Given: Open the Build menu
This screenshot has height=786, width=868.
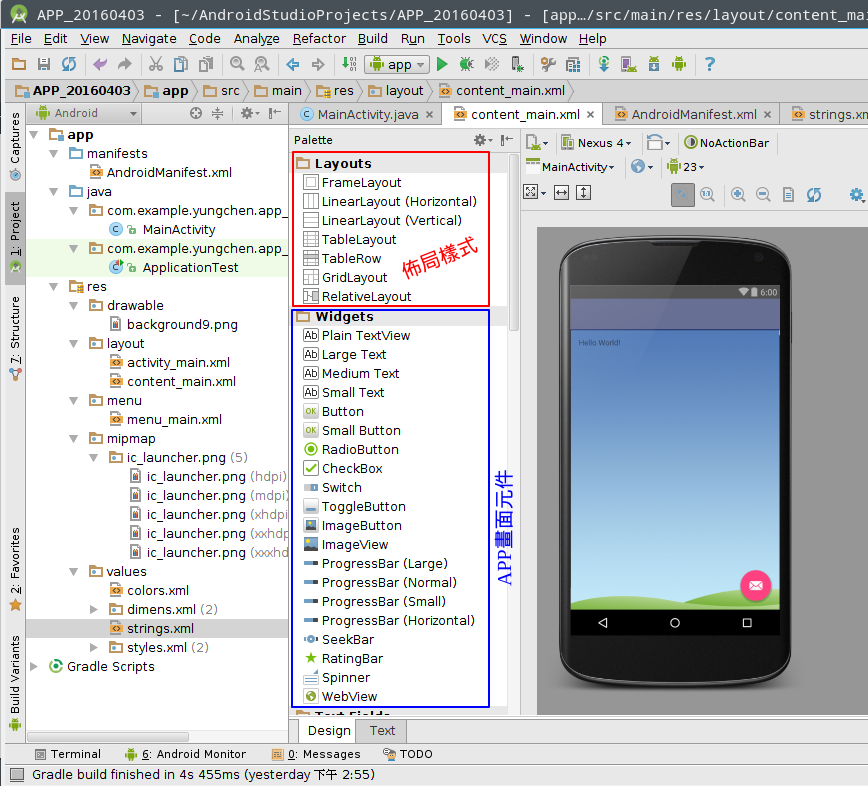Looking at the screenshot, I should point(373,39).
